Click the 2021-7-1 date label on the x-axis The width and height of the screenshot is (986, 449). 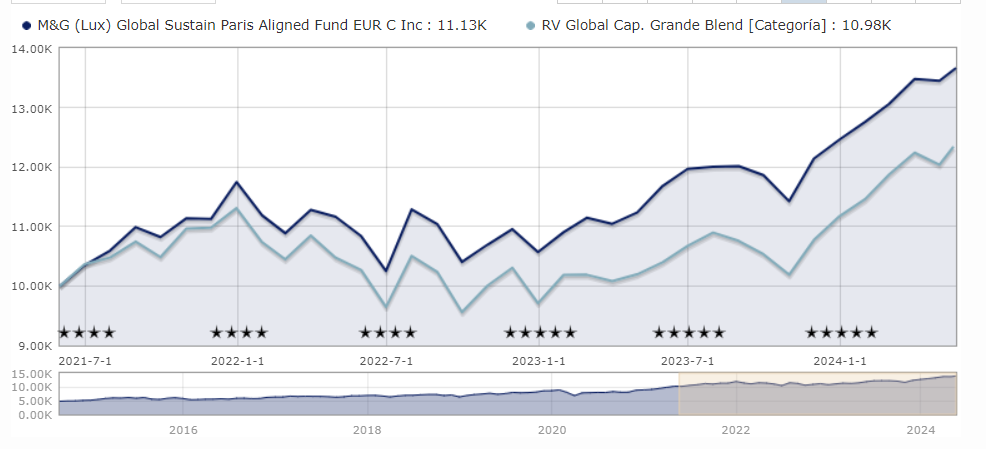coord(85,360)
